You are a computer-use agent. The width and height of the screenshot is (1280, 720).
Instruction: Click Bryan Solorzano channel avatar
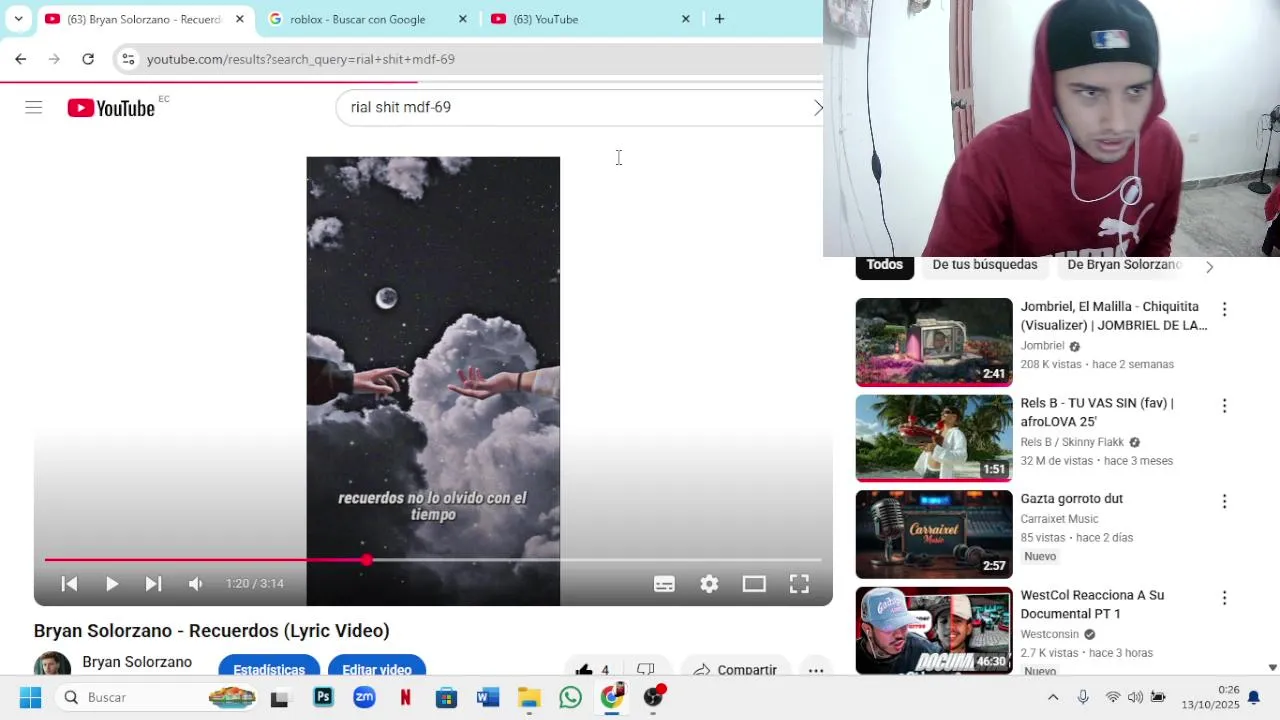tap(52, 665)
